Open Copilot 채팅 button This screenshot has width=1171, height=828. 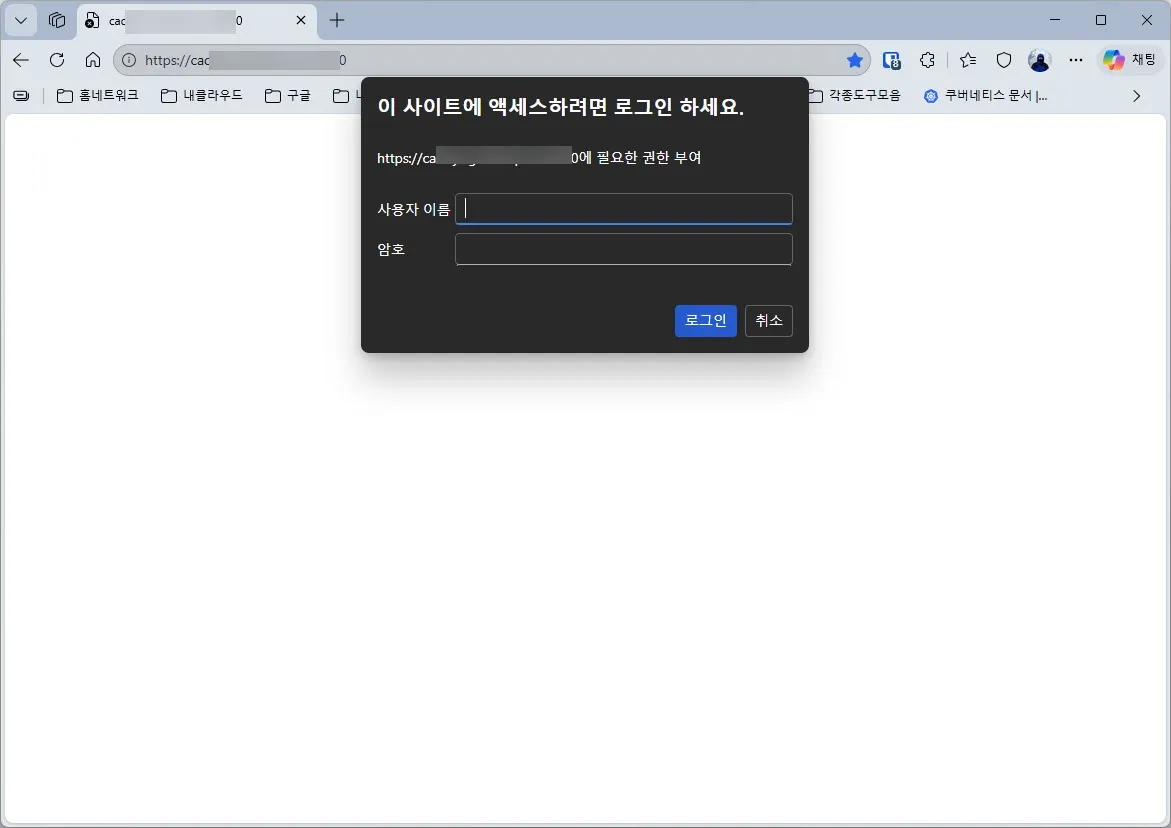coord(1130,60)
